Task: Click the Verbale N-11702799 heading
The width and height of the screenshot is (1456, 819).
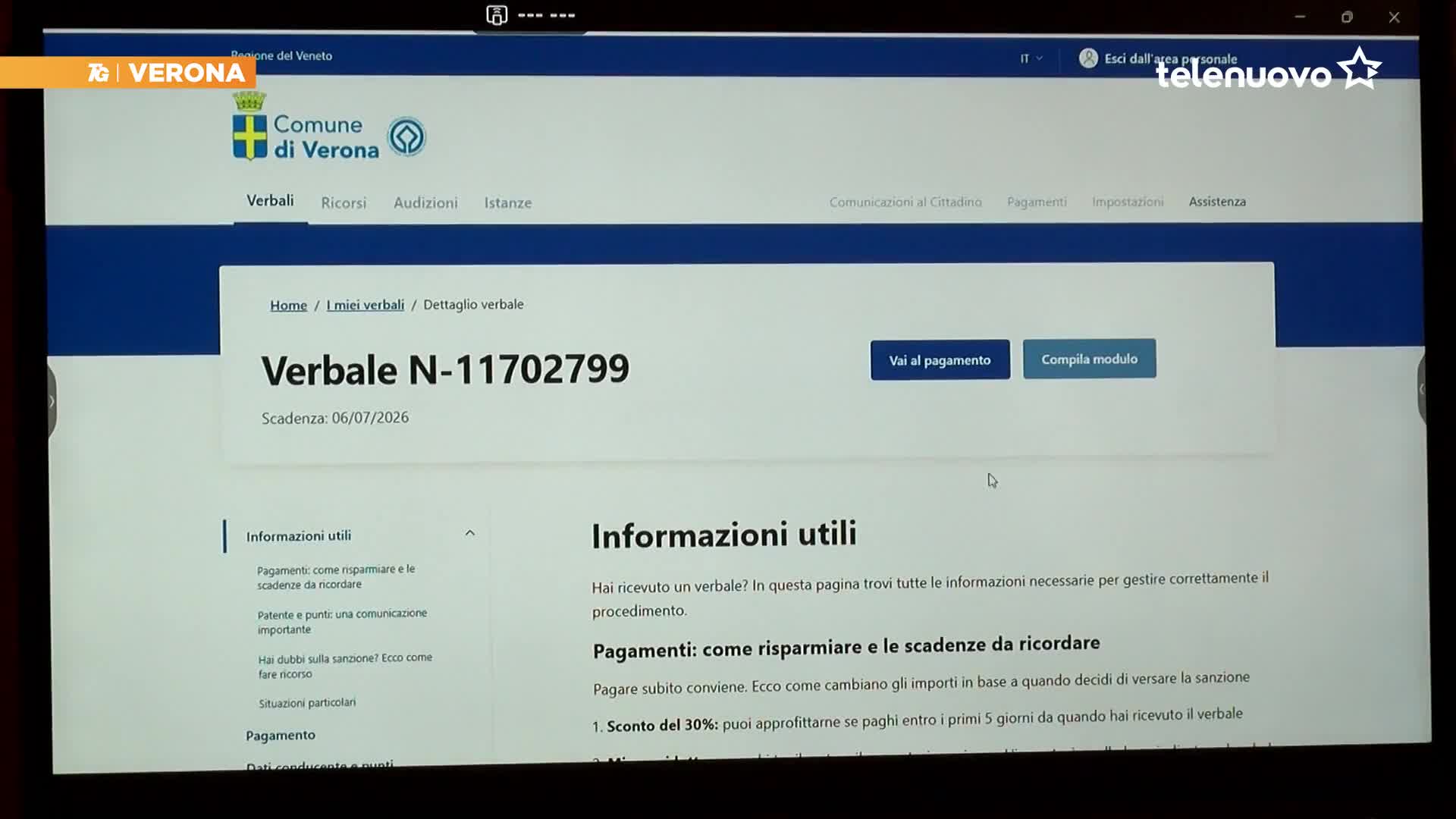Action: (445, 370)
